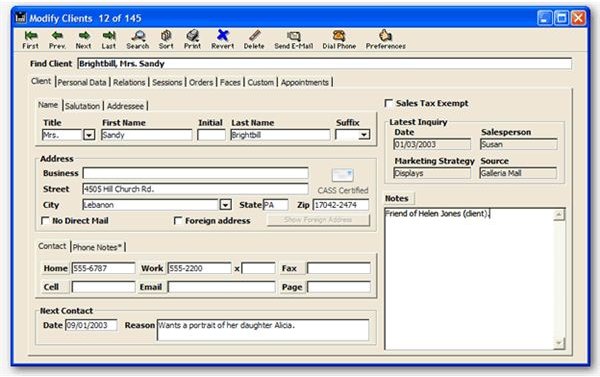
Task: Click the Fax label button
Action: click(292, 268)
